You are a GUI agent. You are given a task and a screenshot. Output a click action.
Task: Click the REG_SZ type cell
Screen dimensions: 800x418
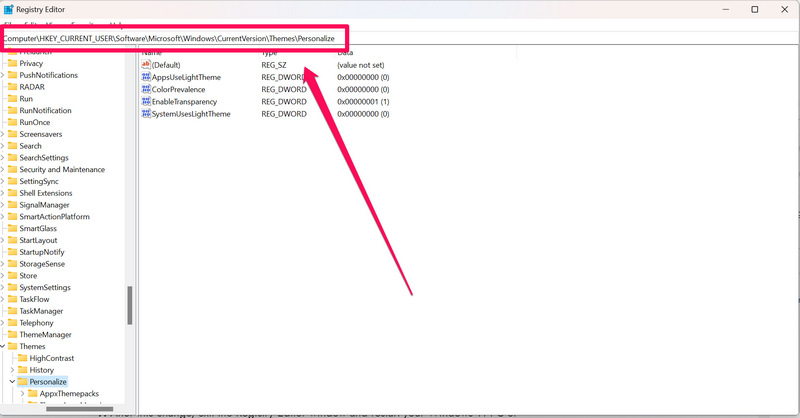coord(274,65)
